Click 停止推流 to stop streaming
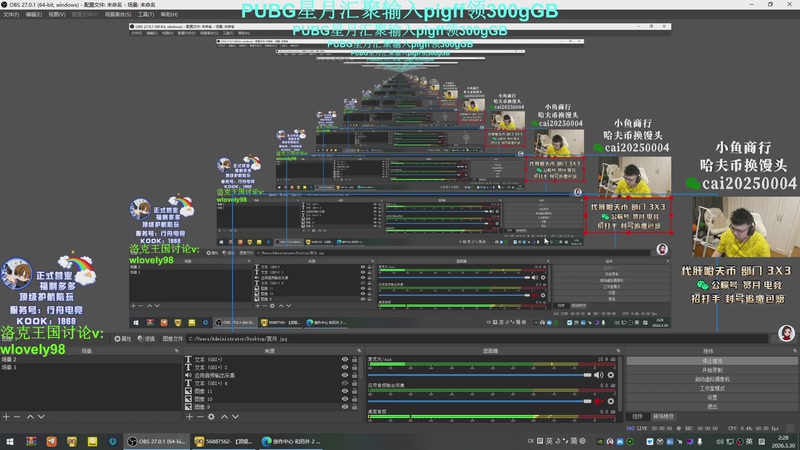800x450 pixels. point(712,361)
